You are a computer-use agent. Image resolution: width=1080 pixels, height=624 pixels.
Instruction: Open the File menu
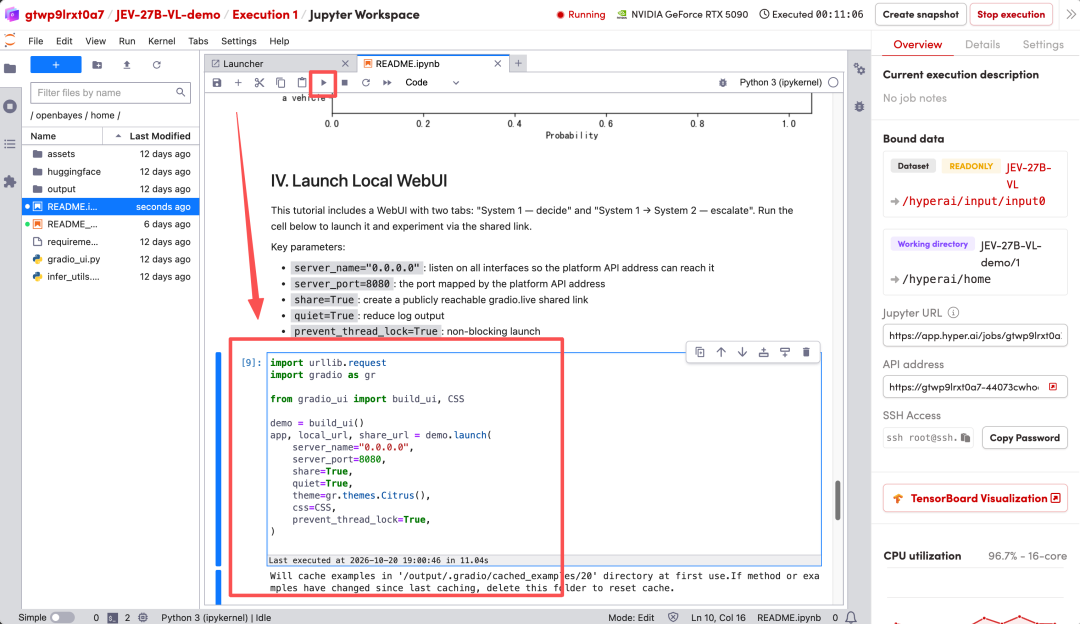click(x=36, y=41)
